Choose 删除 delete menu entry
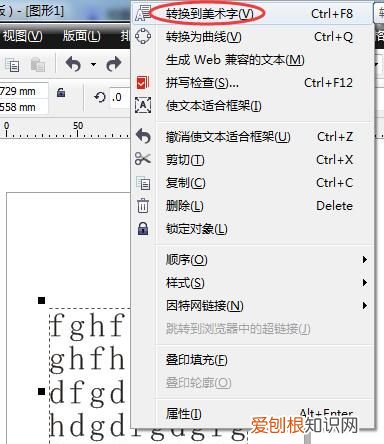The height and width of the screenshot is (444, 384). click(253, 206)
